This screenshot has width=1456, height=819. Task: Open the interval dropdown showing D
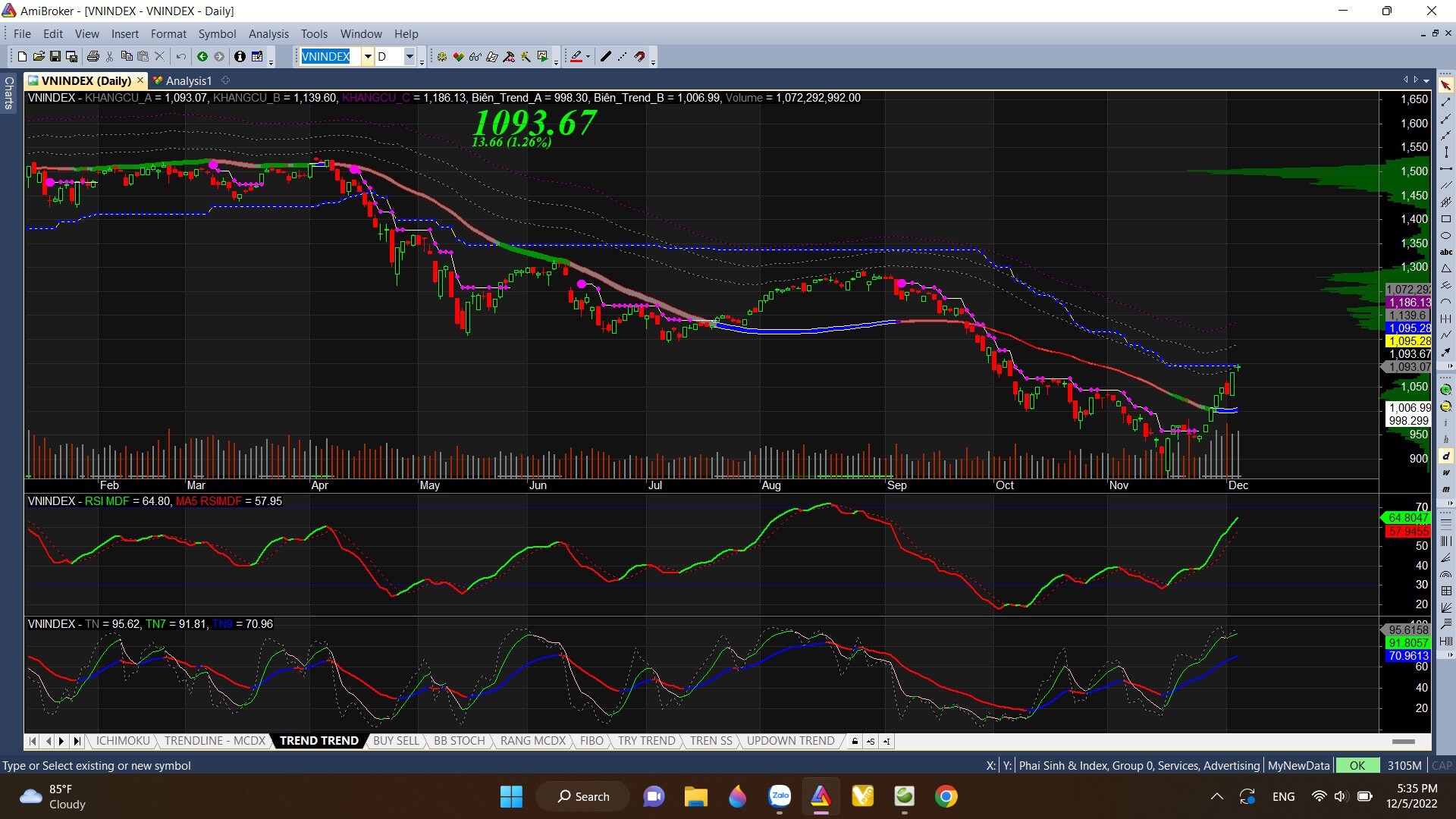point(409,56)
